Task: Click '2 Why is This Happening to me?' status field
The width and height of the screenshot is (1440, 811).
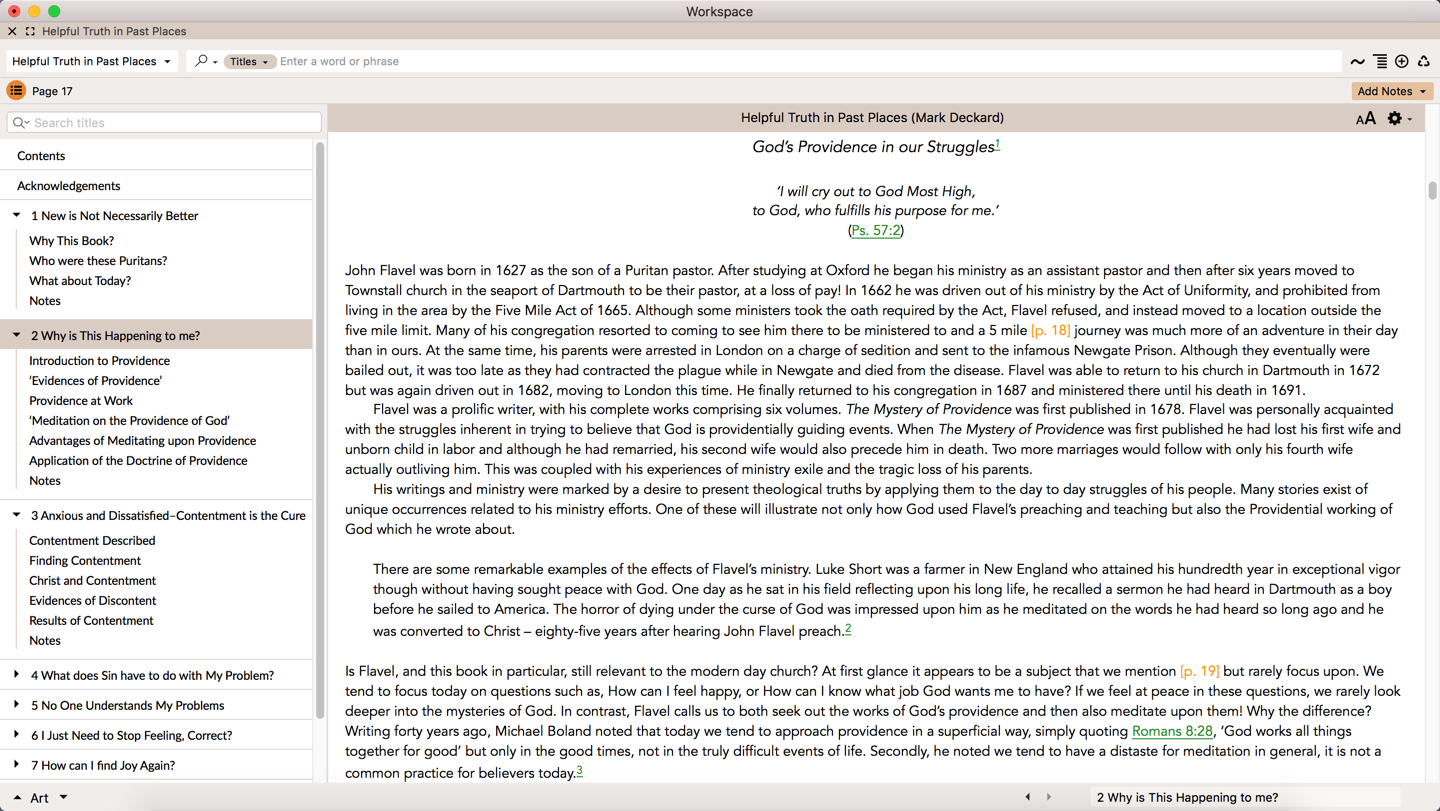Action: (x=1246, y=797)
